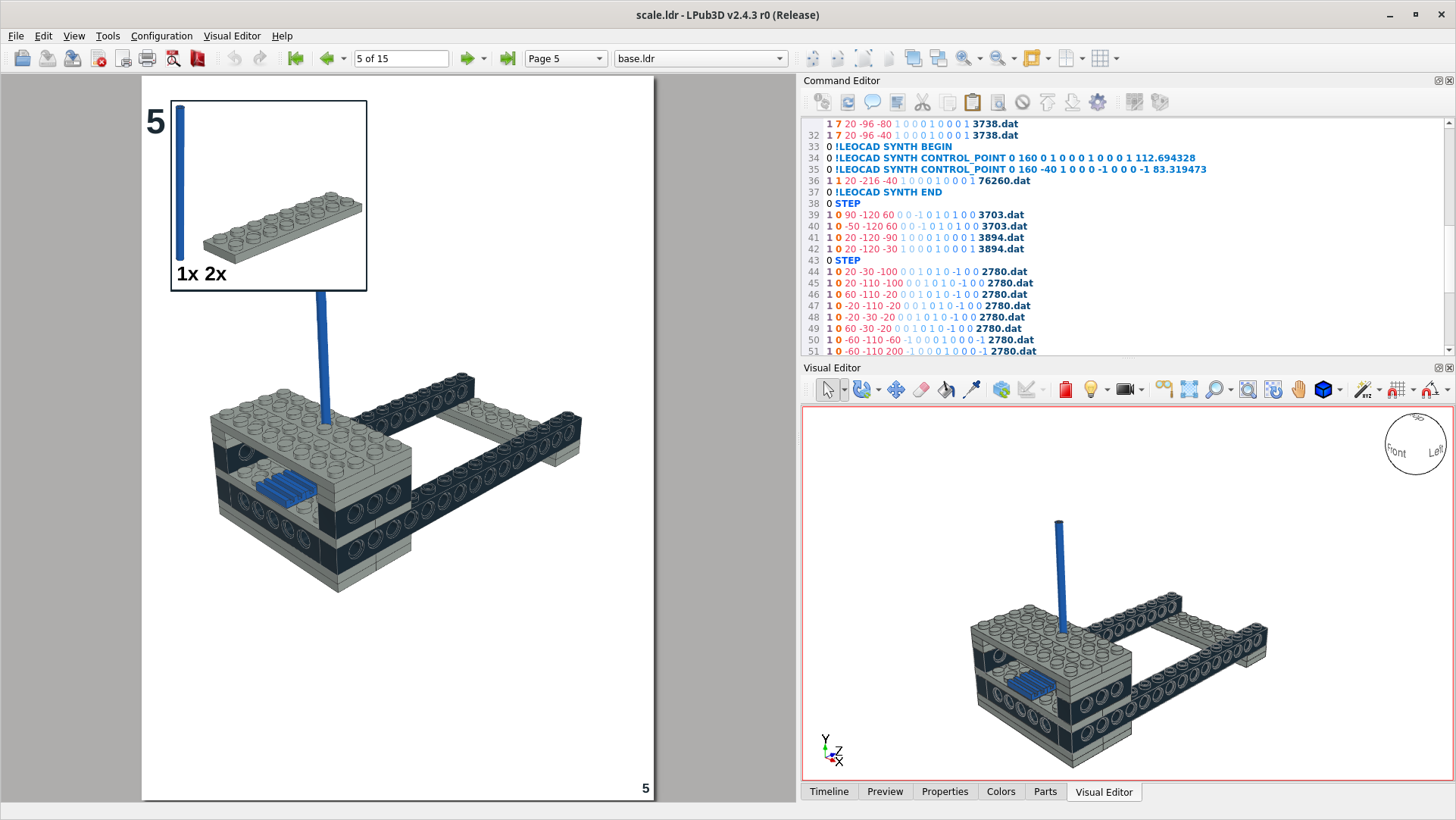
Task: Click the cut scissors icon in Command Editor
Action: coord(922,102)
